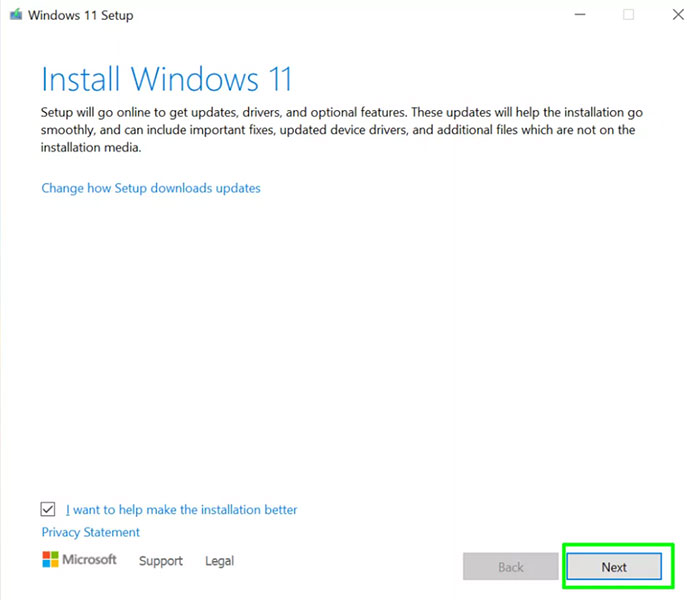700x600 pixels.
Task: Close the Windows 11 Setup window
Action: point(678,15)
